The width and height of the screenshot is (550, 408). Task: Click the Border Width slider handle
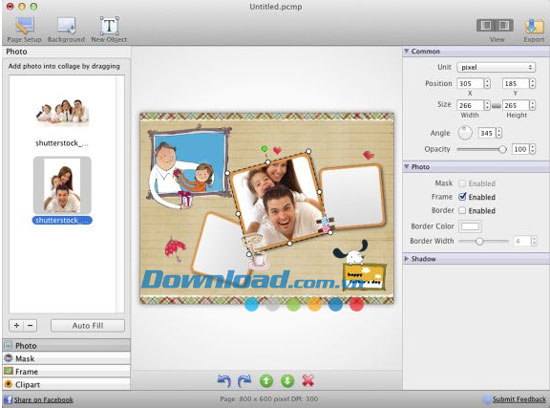click(x=479, y=241)
